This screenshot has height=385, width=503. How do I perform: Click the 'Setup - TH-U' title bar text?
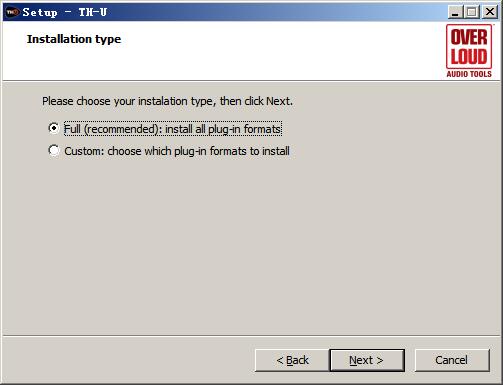[x=65, y=12]
